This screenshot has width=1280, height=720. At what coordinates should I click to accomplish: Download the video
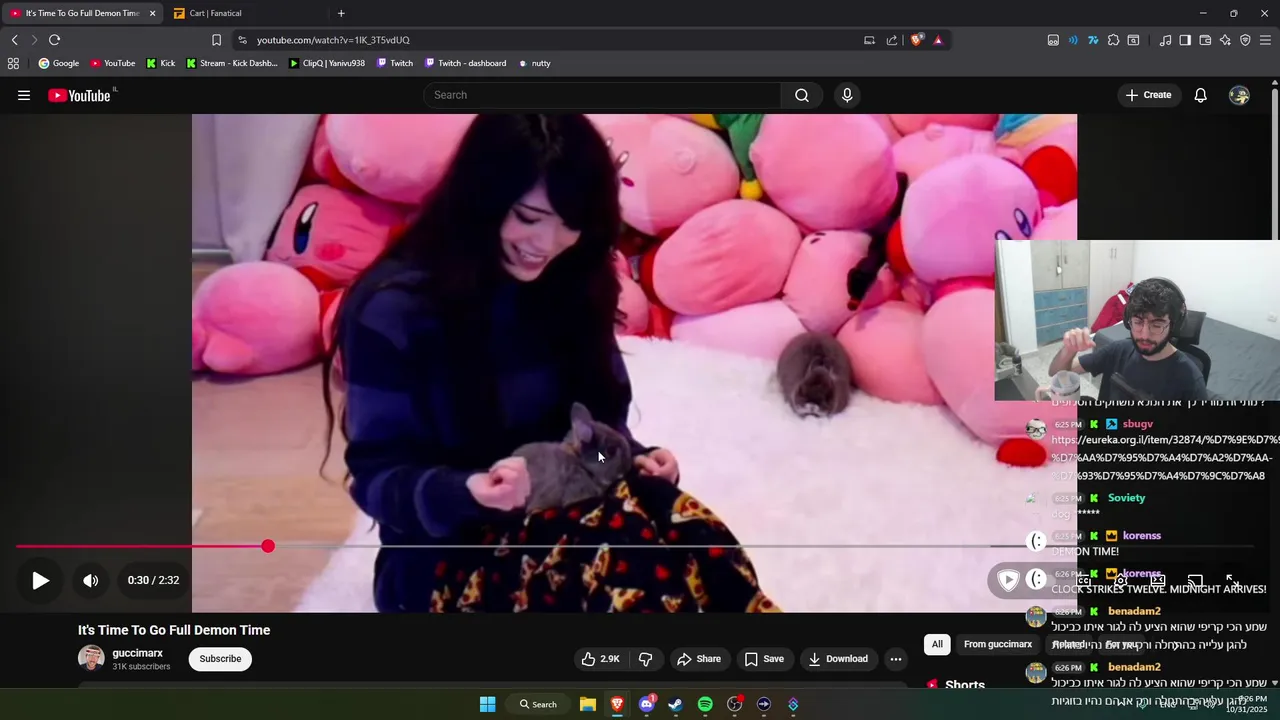click(x=838, y=659)
